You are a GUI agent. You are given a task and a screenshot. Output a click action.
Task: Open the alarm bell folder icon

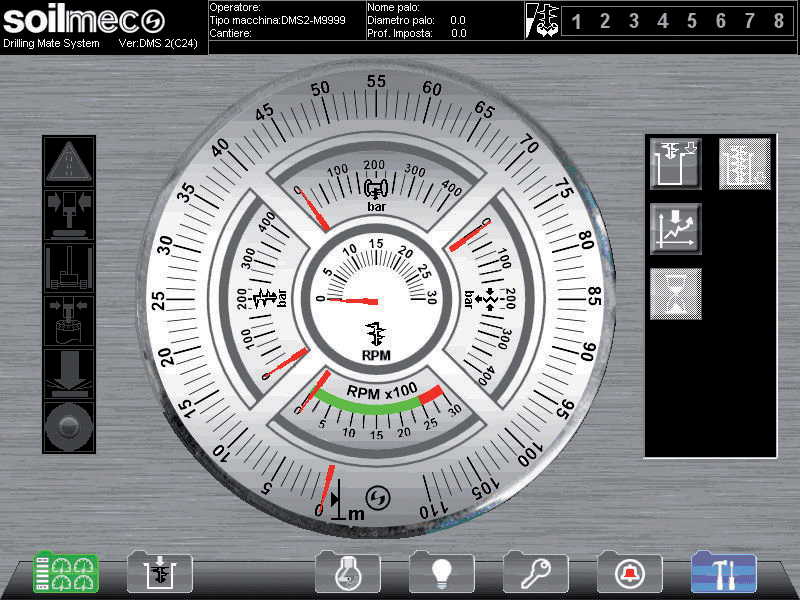click(630, 573)
